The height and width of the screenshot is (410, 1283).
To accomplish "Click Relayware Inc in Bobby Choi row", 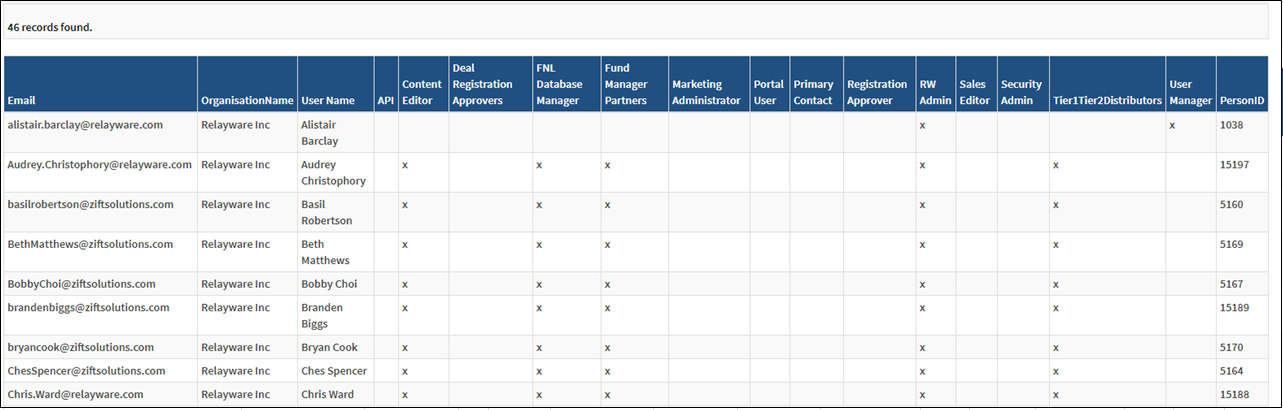I will [x=235, y=284].
